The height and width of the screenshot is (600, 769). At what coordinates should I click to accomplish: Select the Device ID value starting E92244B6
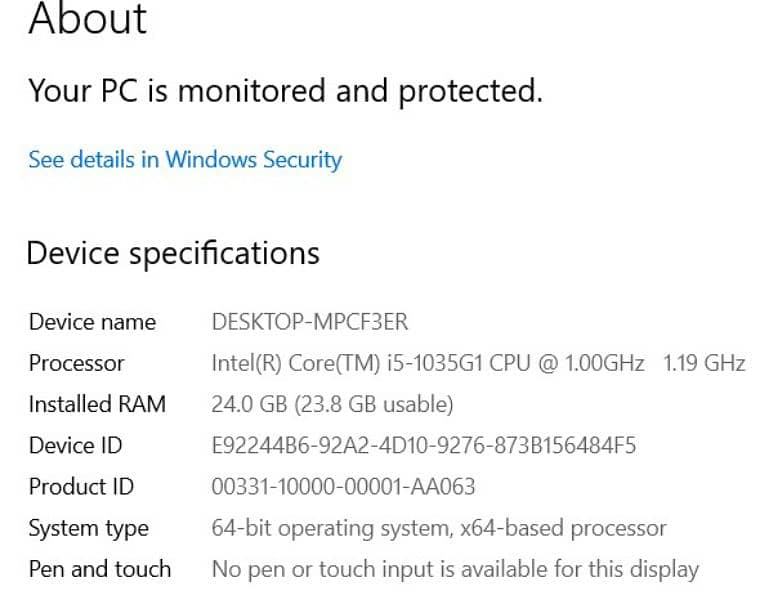coord(424,445)
